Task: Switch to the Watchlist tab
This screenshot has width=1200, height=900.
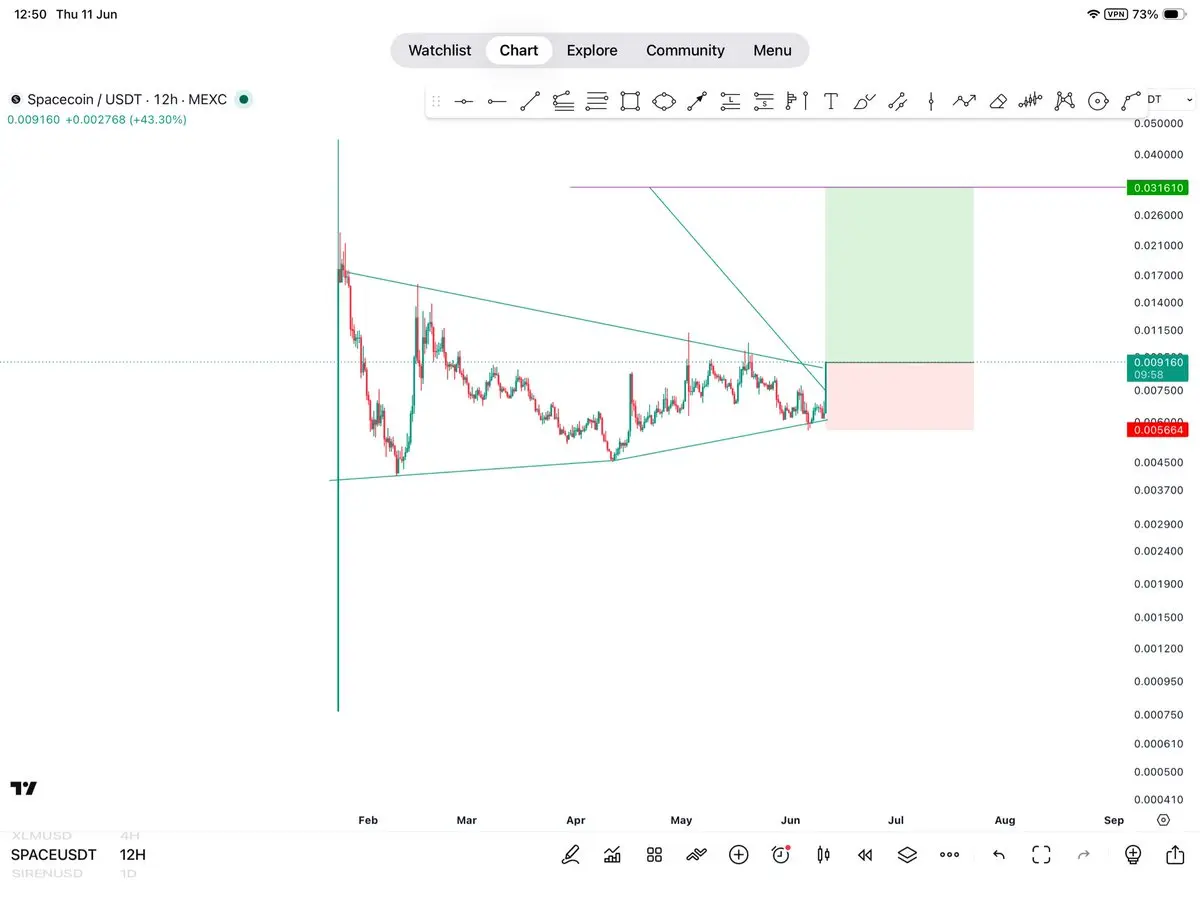Action: (x=439, y=50)
